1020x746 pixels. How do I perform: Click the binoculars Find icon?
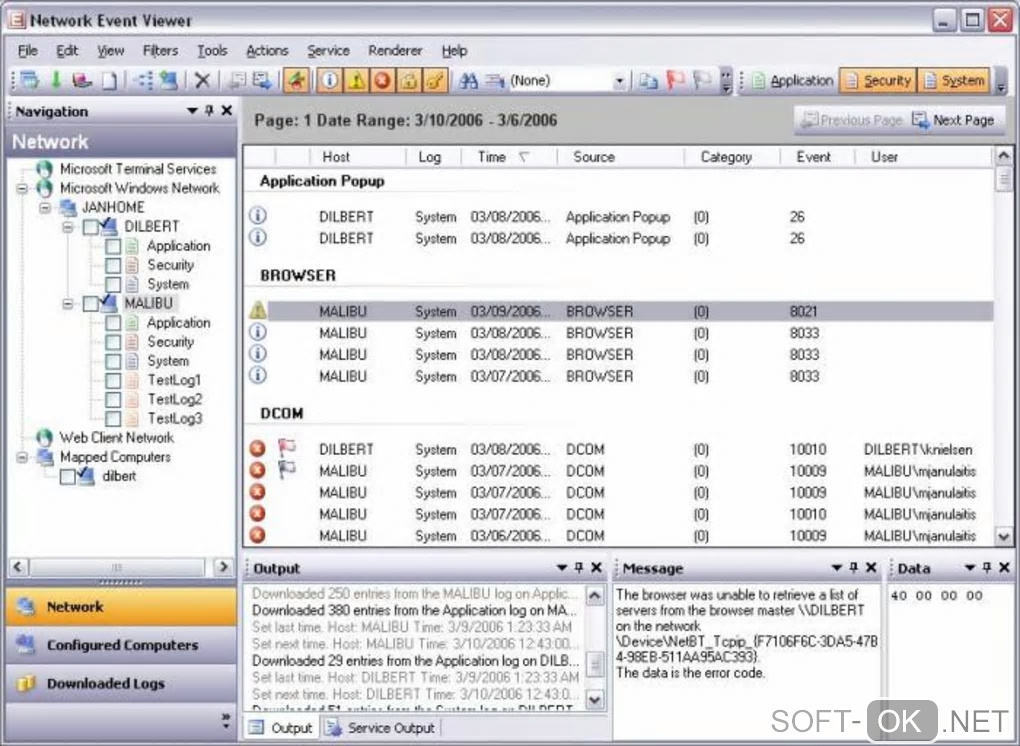(x=468, y=81)
